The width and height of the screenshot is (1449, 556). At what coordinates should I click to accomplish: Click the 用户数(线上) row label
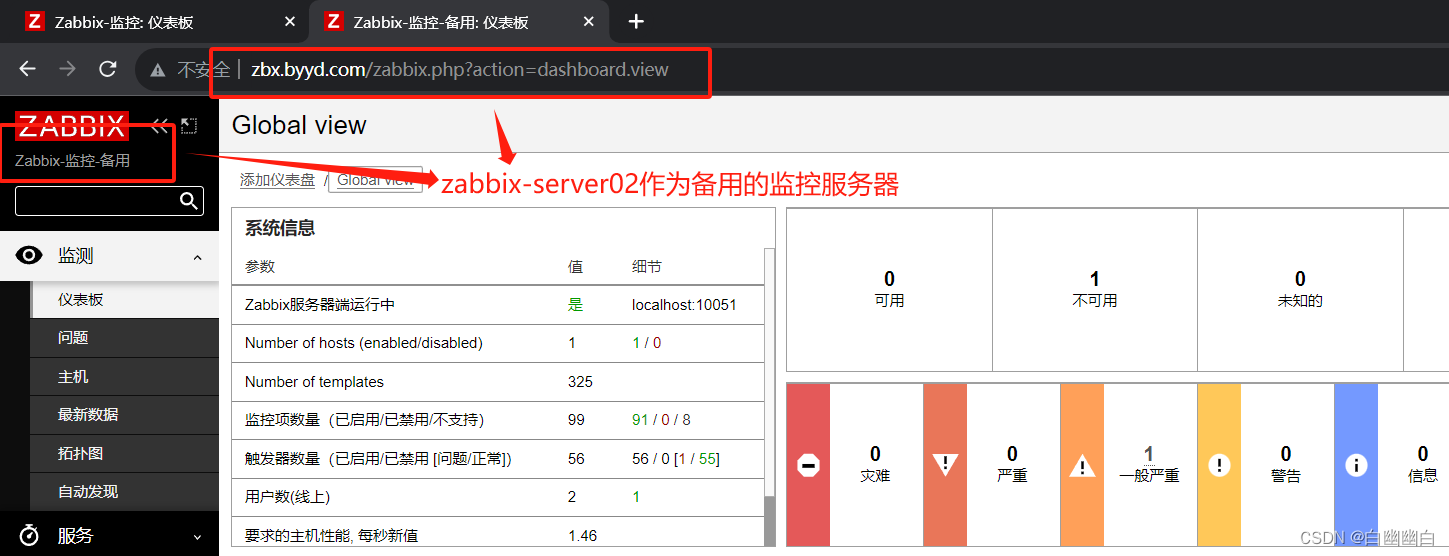(288, 497)
